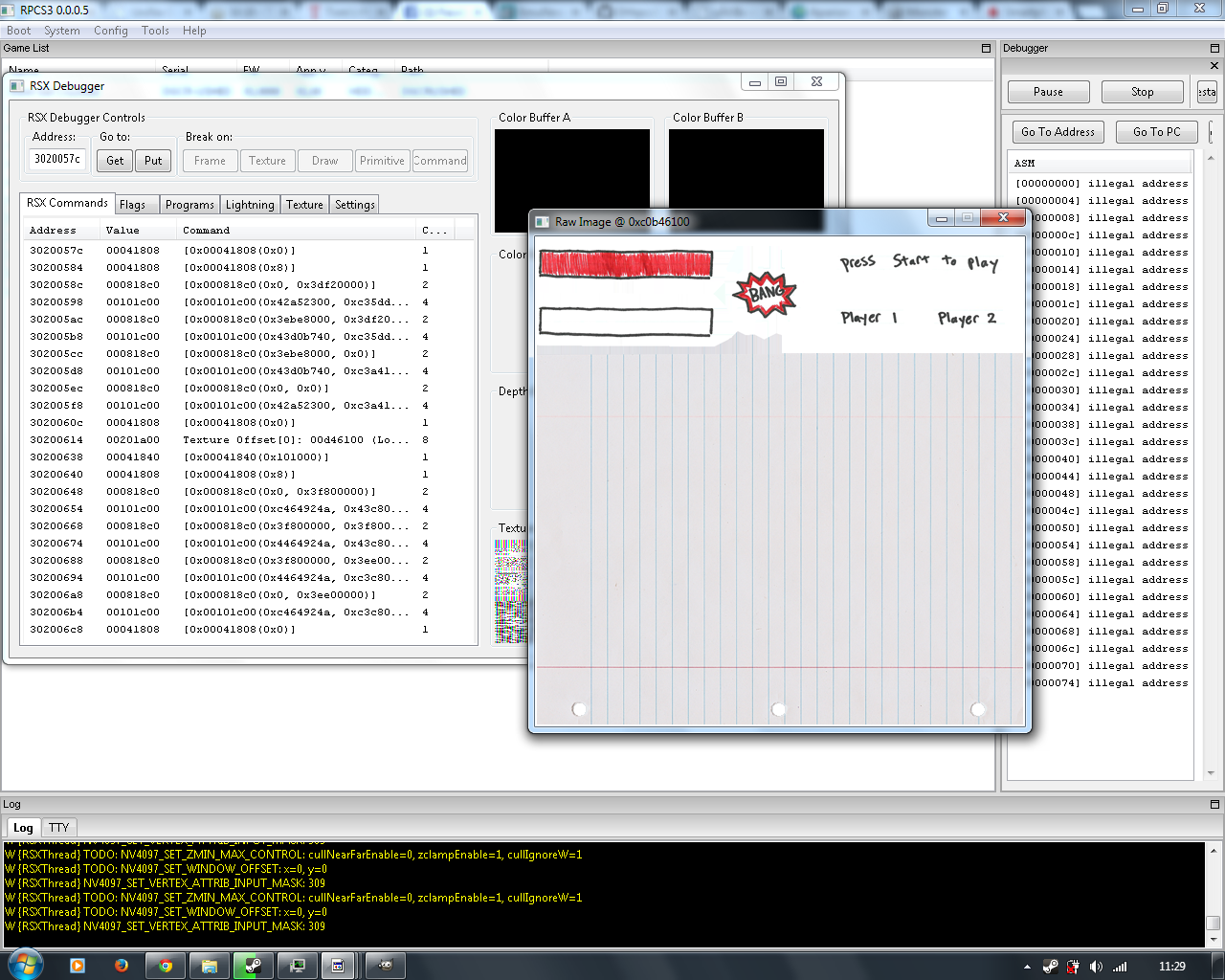Switch to the Flags tab

coord(133,205)
